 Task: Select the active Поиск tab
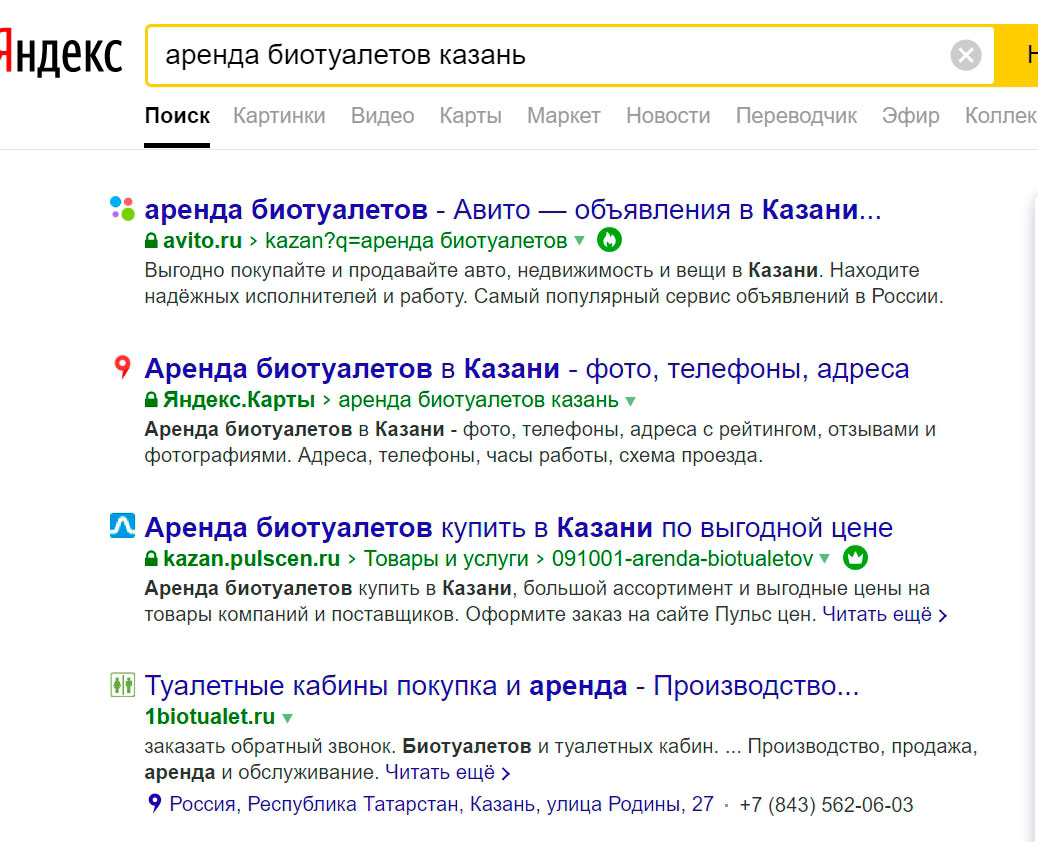177,116
